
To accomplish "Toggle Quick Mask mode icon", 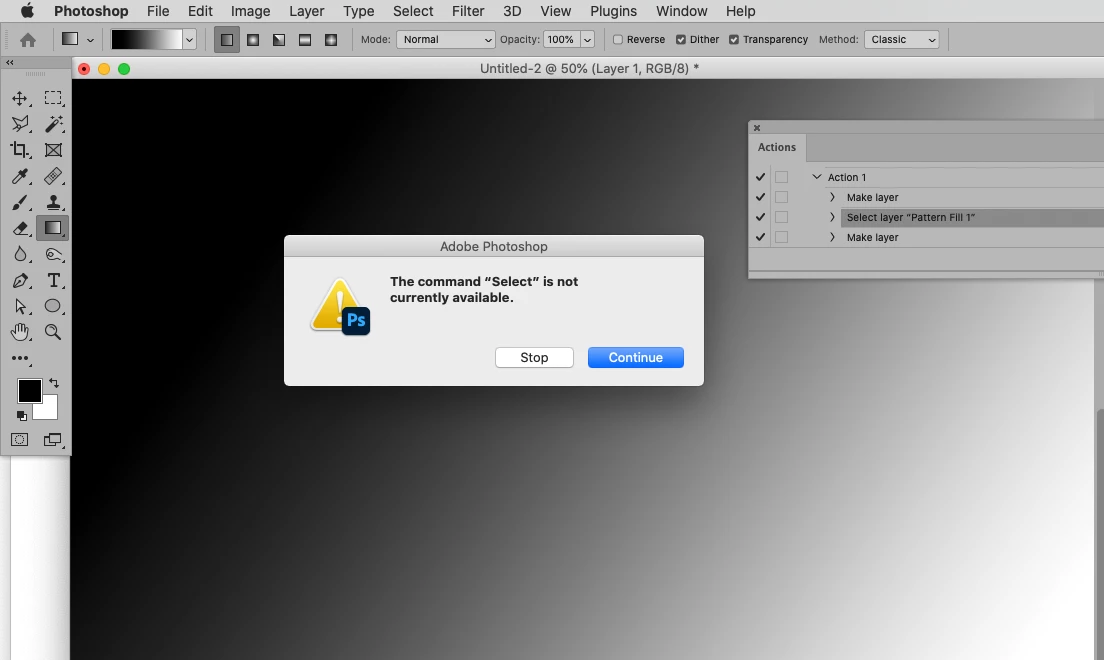I will pos(20,440).
